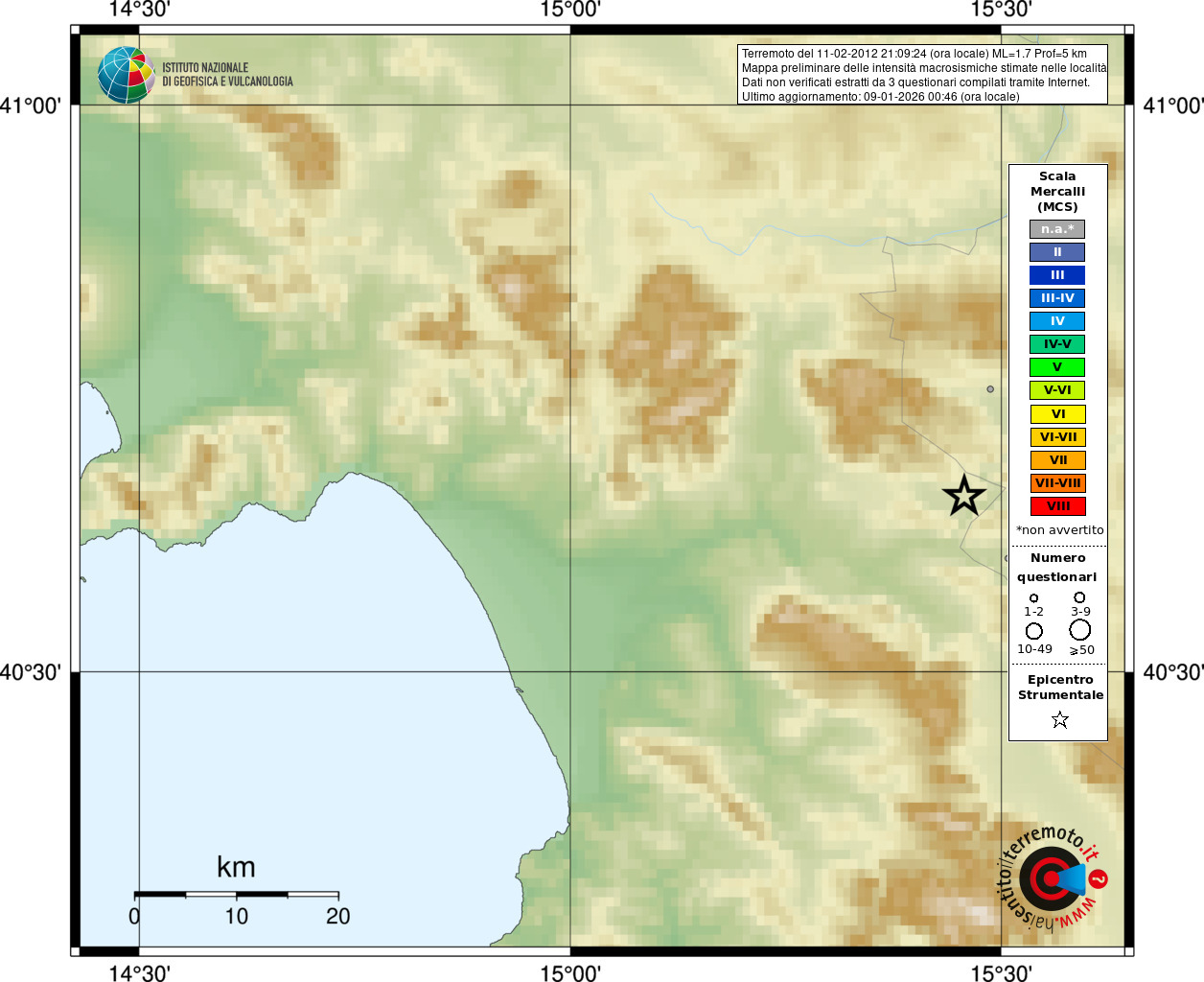
Task: Click the right 41°00' latitude label
Action: (x=1173, y=105)
